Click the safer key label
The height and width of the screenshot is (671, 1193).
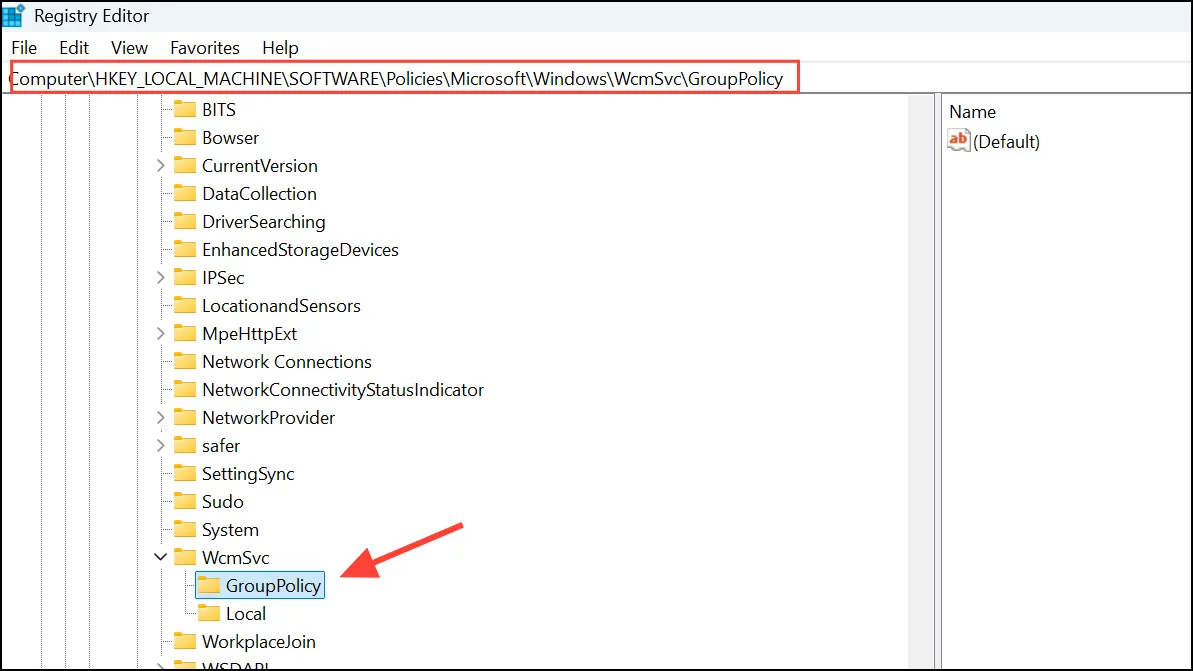pyautogui.click(x=221, y=446)
